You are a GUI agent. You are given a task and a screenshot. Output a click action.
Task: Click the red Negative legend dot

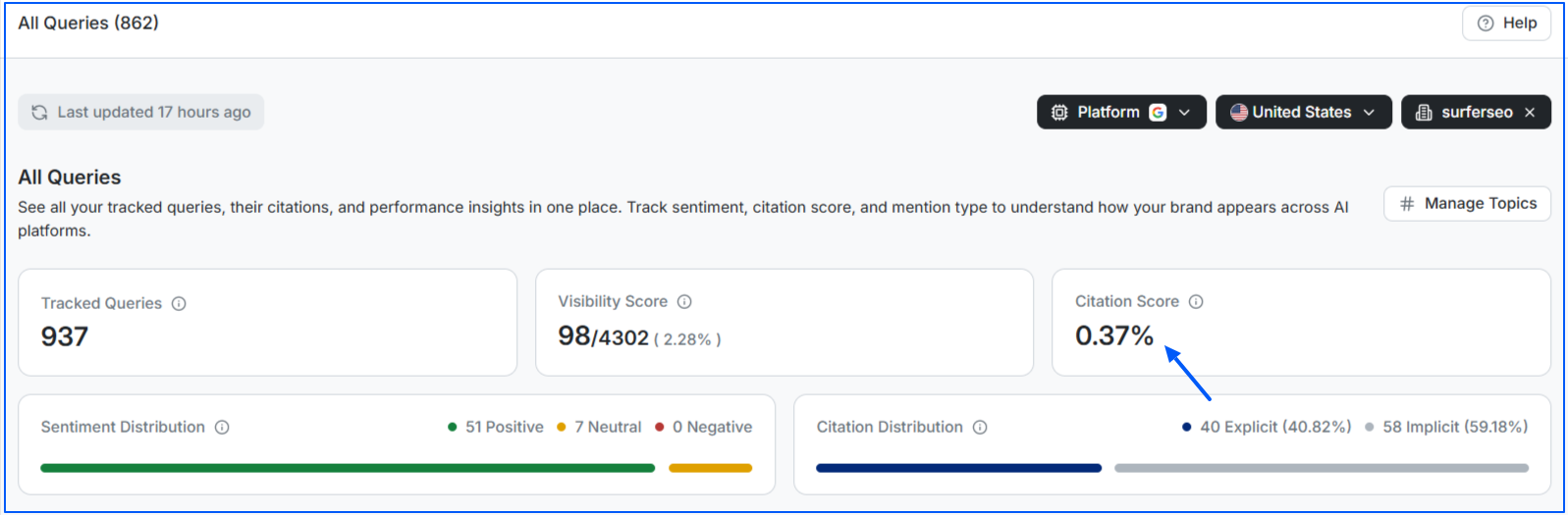[x=660, y=427]
